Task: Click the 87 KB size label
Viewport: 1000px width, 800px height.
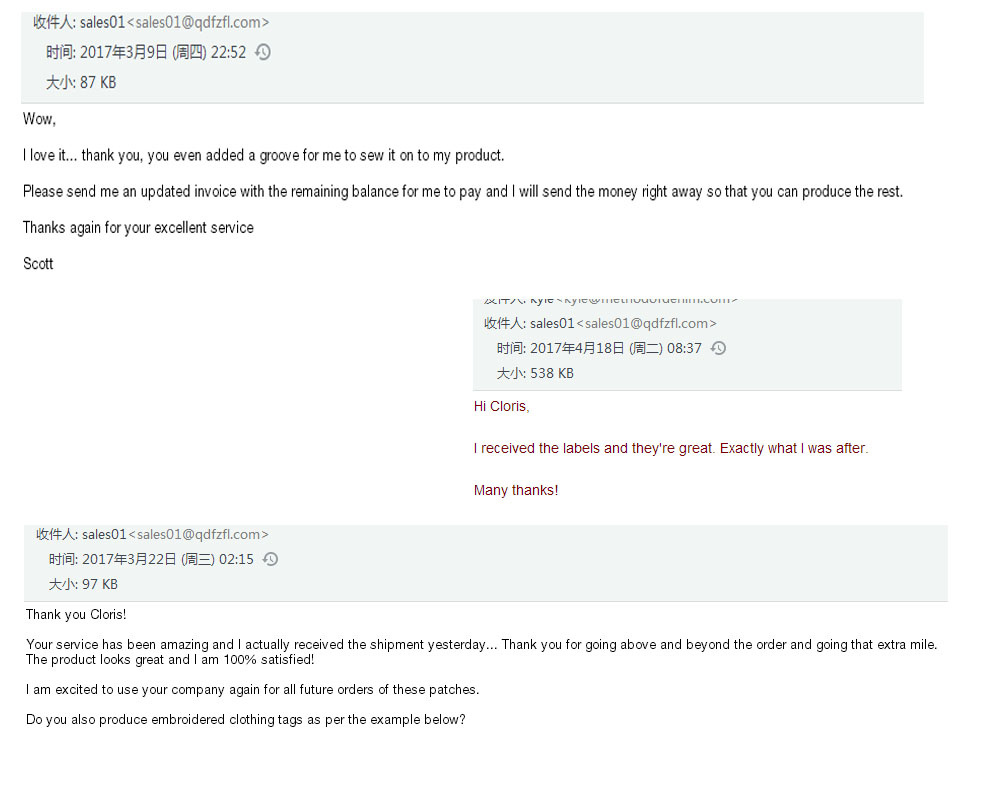Action: click(98, 82)
